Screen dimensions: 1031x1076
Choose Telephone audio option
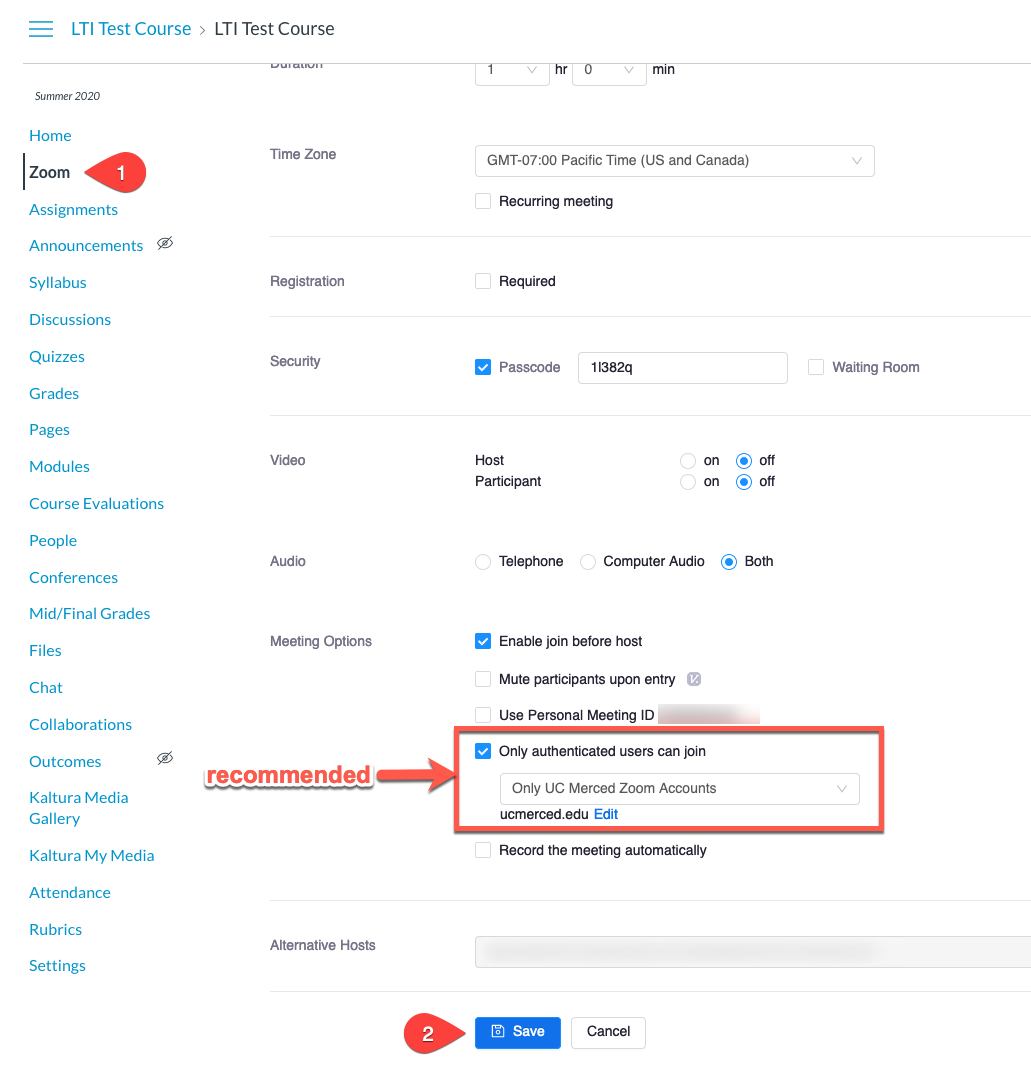pyautogui.click(x=483, y=561)
